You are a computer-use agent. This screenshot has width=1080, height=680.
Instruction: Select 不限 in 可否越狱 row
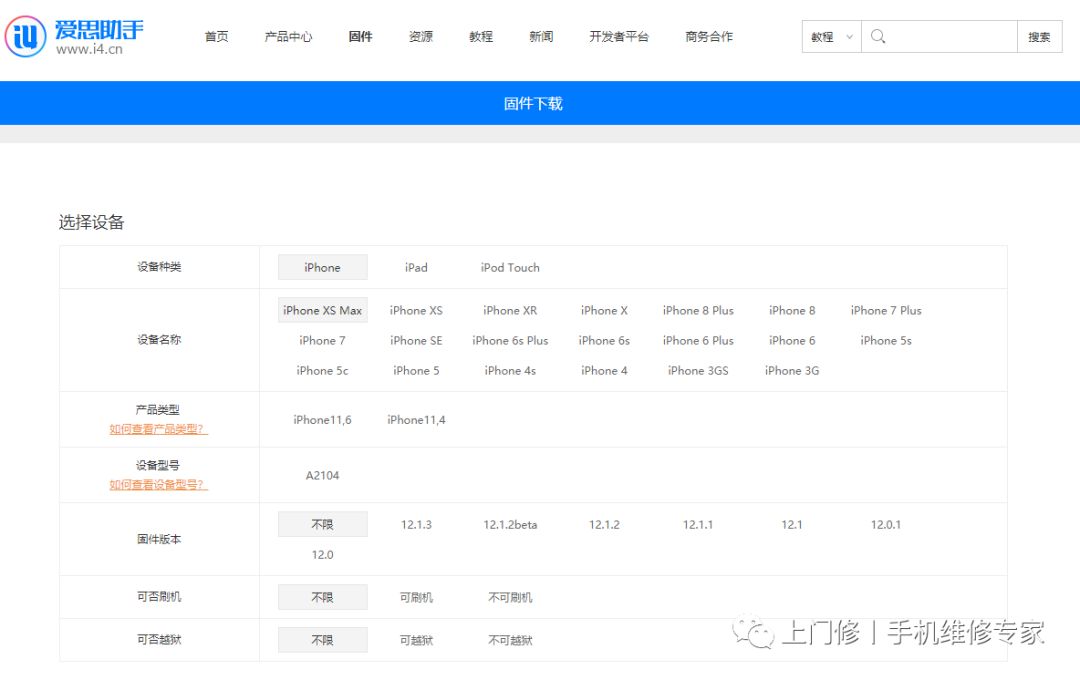[x=322, y=640]
